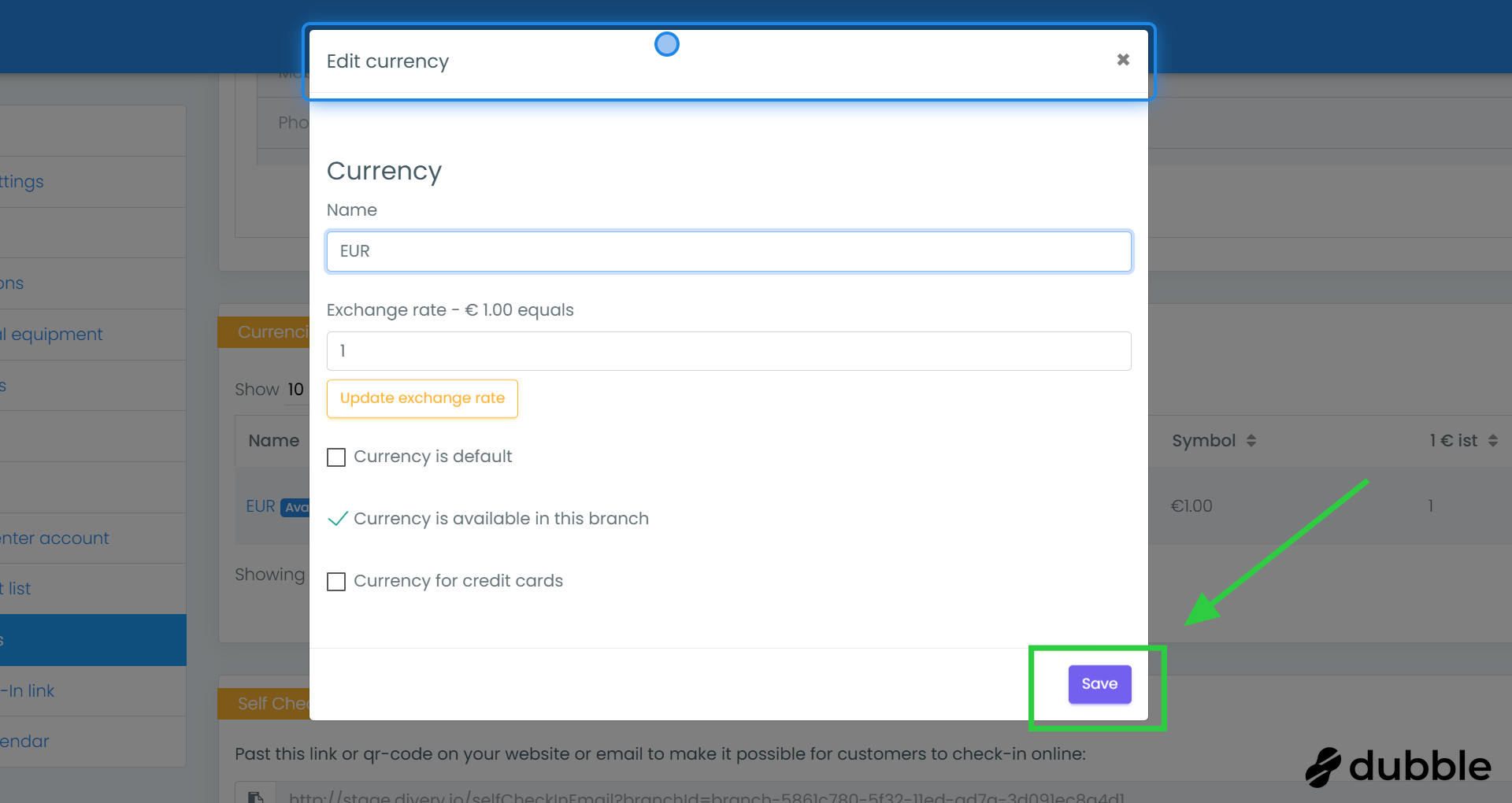Sort table by Symbol column arrows
This screenshot has height=803, width=1512.
[1251, 441]
